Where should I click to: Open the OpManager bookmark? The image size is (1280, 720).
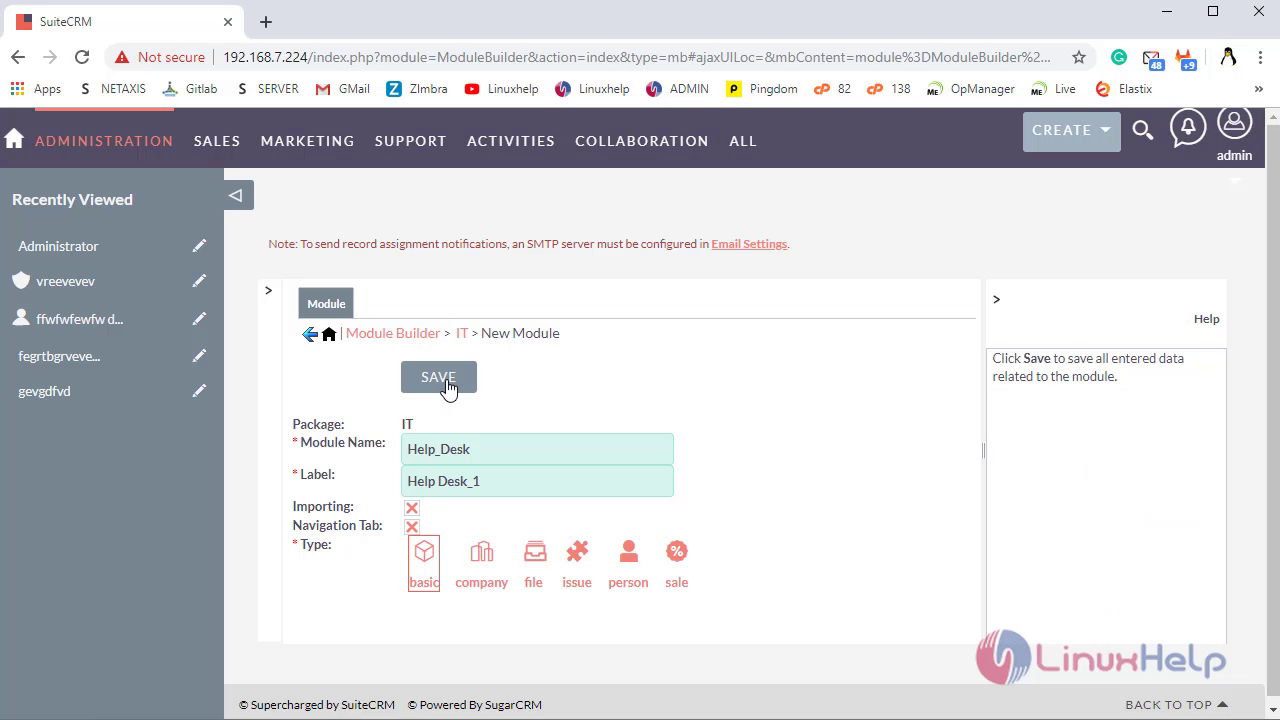tap(970, 89)
